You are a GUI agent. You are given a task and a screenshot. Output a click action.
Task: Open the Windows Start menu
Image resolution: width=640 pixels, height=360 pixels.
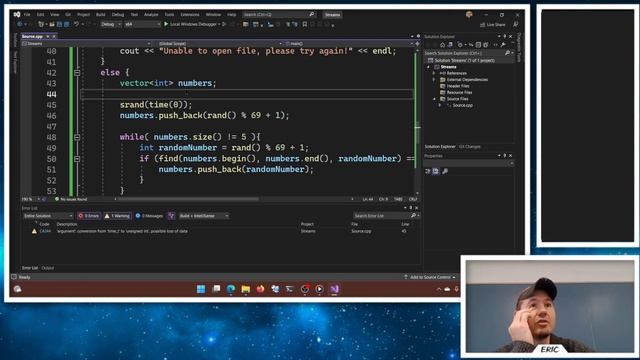[201, 289]
